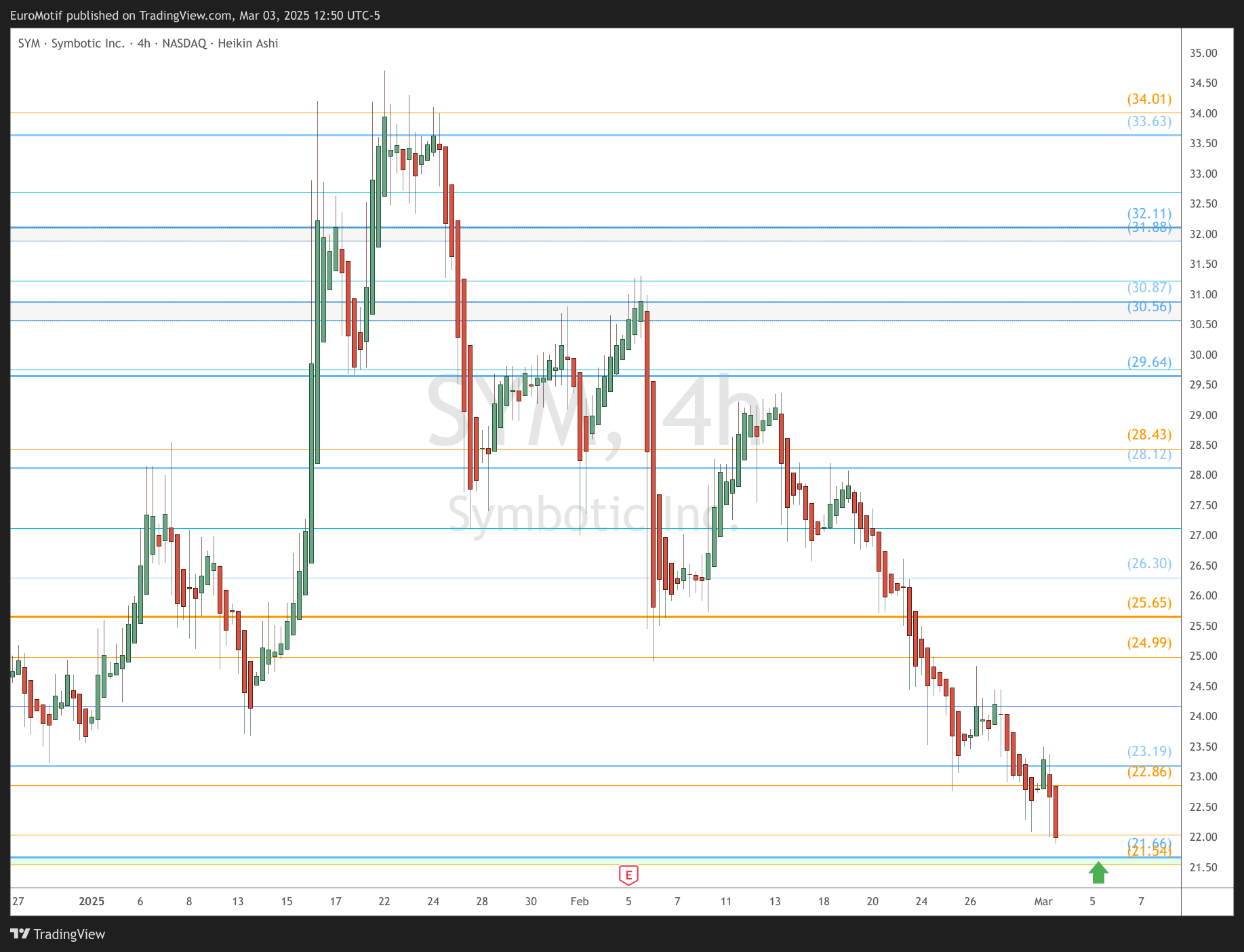This screenshot has height=952, width=1244.
Task: Select the 27.00 price axis value
Action: [x=1203, y=535]
